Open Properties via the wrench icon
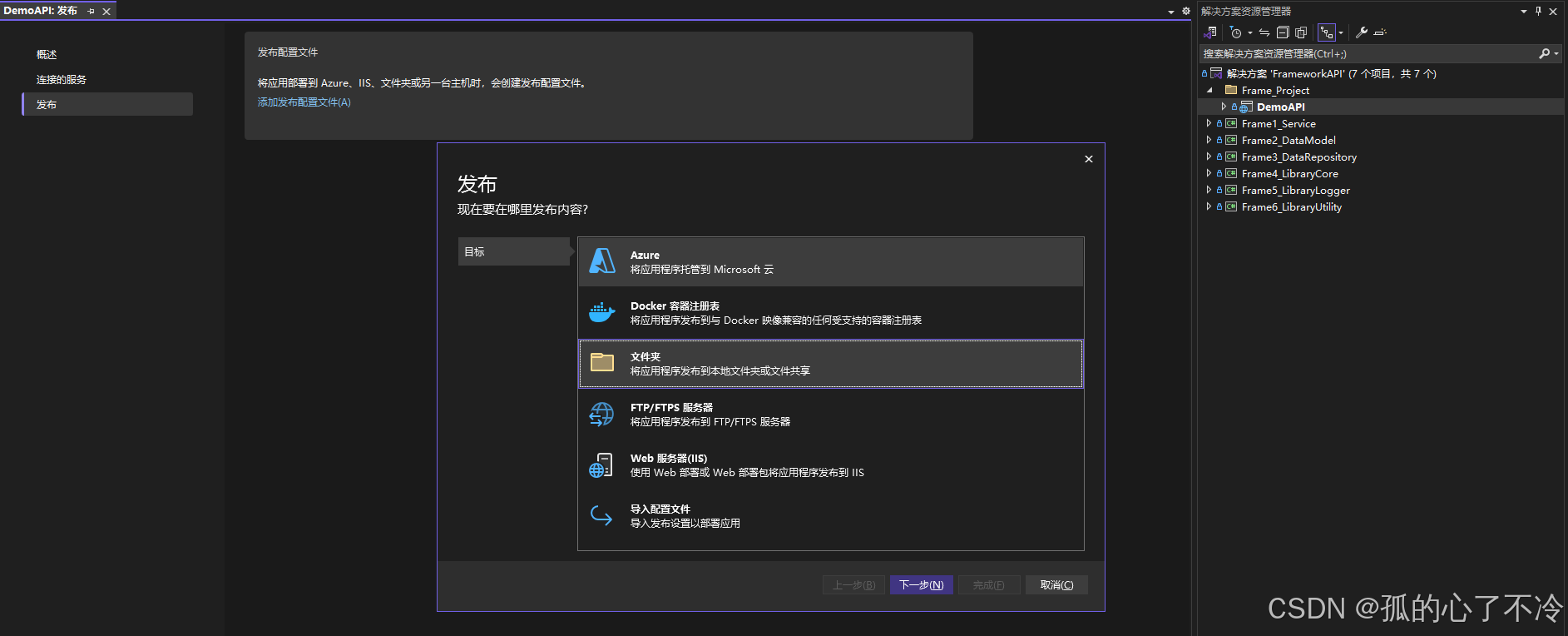 coord(1362,32)
